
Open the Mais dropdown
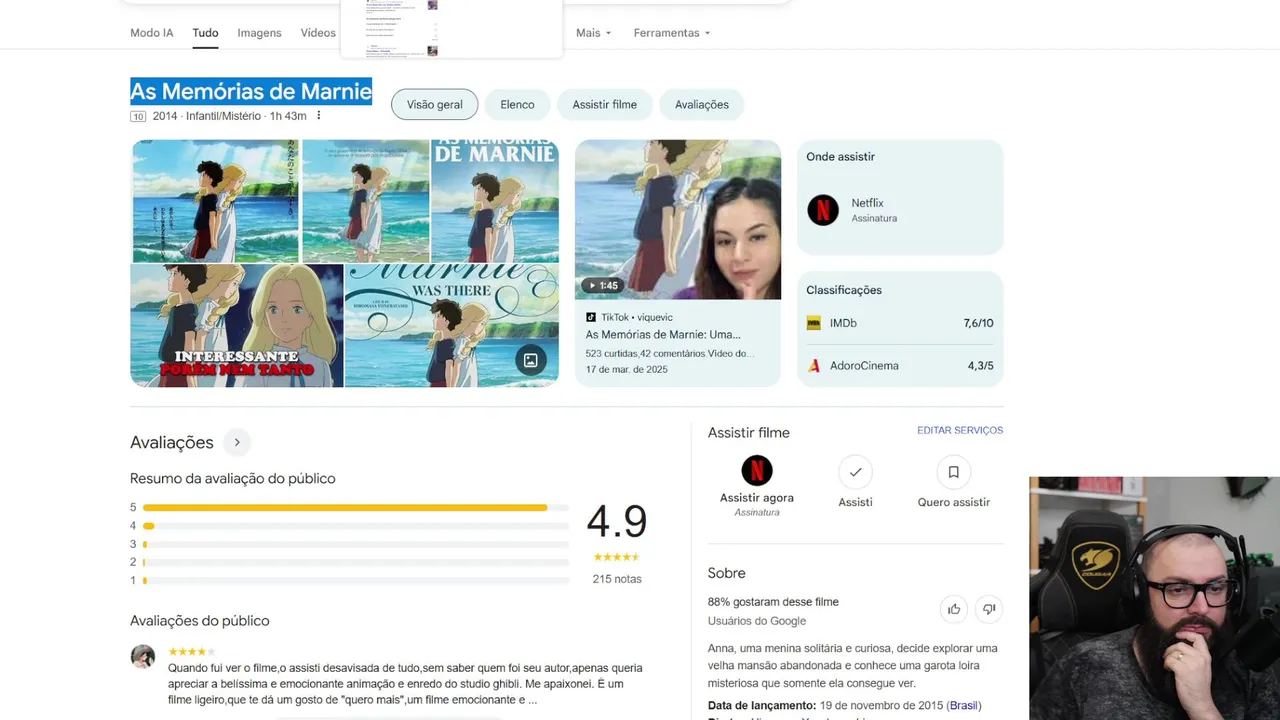pos(593,33)
